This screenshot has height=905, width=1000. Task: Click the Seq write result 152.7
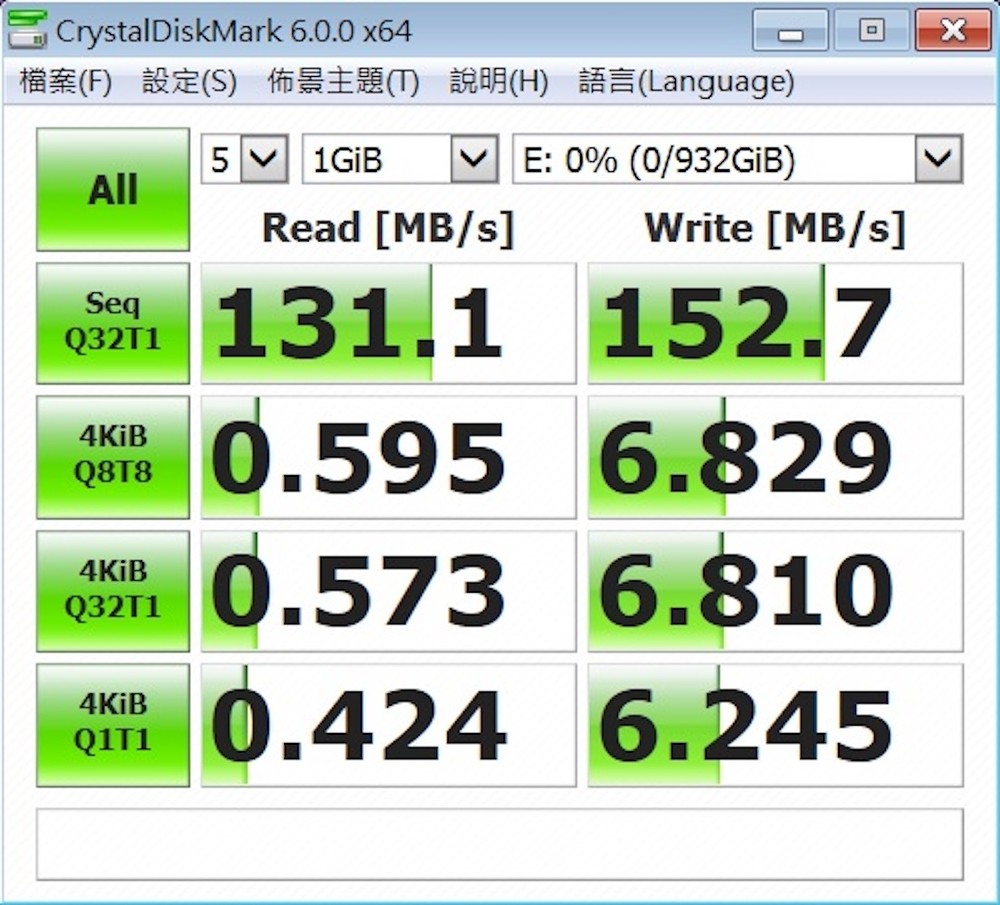click(x=775, y=323)
